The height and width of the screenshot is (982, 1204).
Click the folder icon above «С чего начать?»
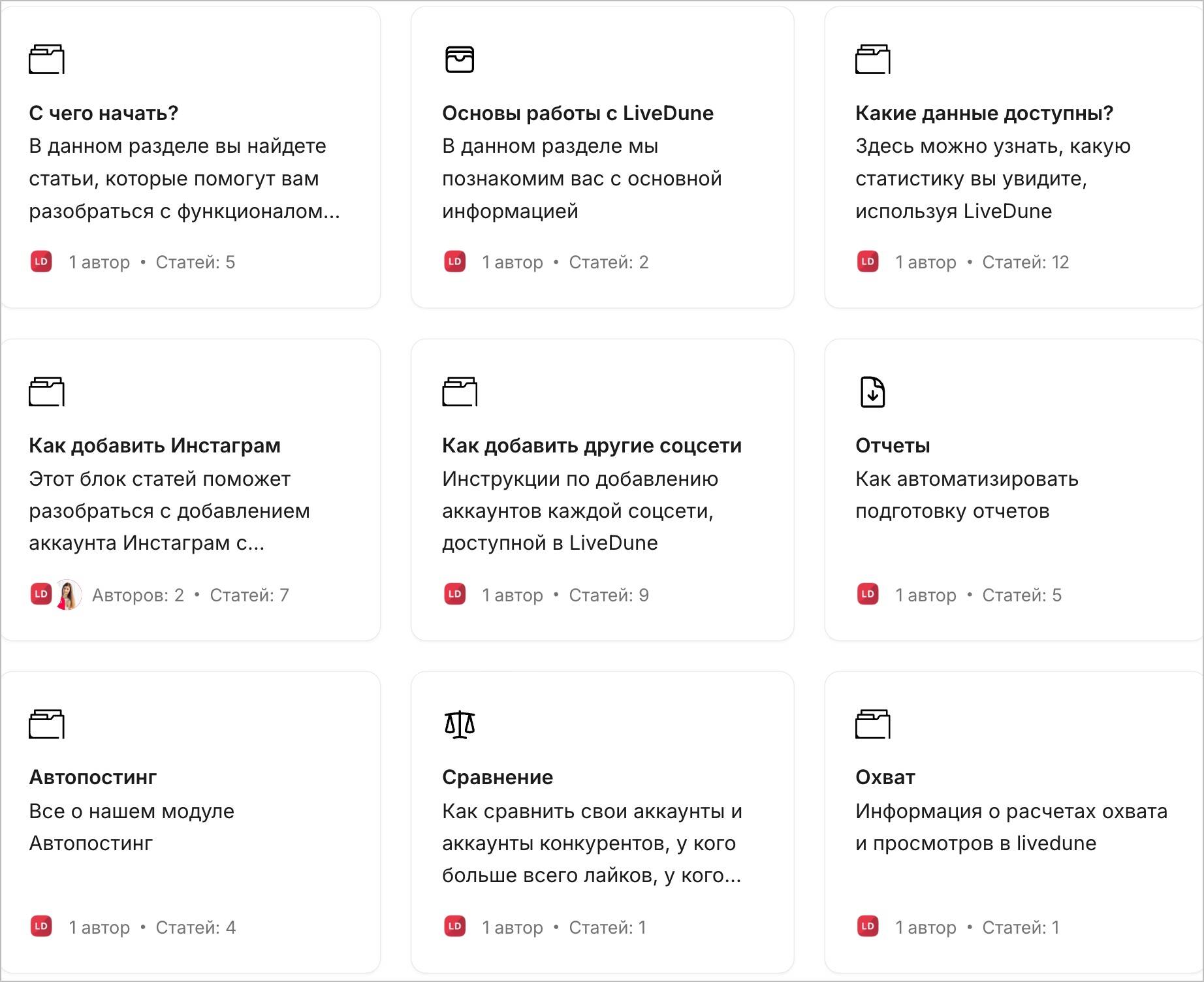46,59
